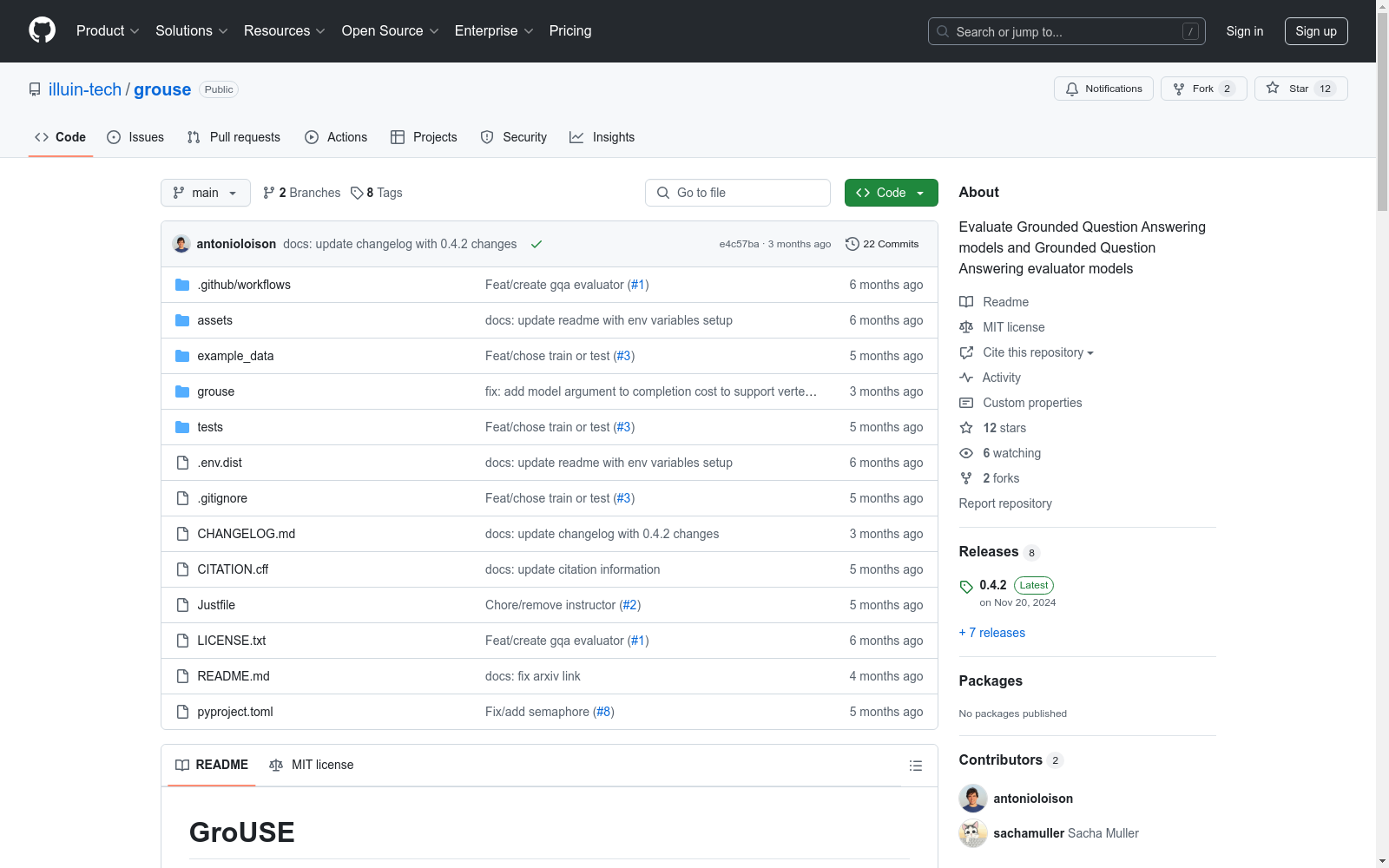Star the grouse repository
This screenshot has width=1389, height=868.
point(1300,89)
